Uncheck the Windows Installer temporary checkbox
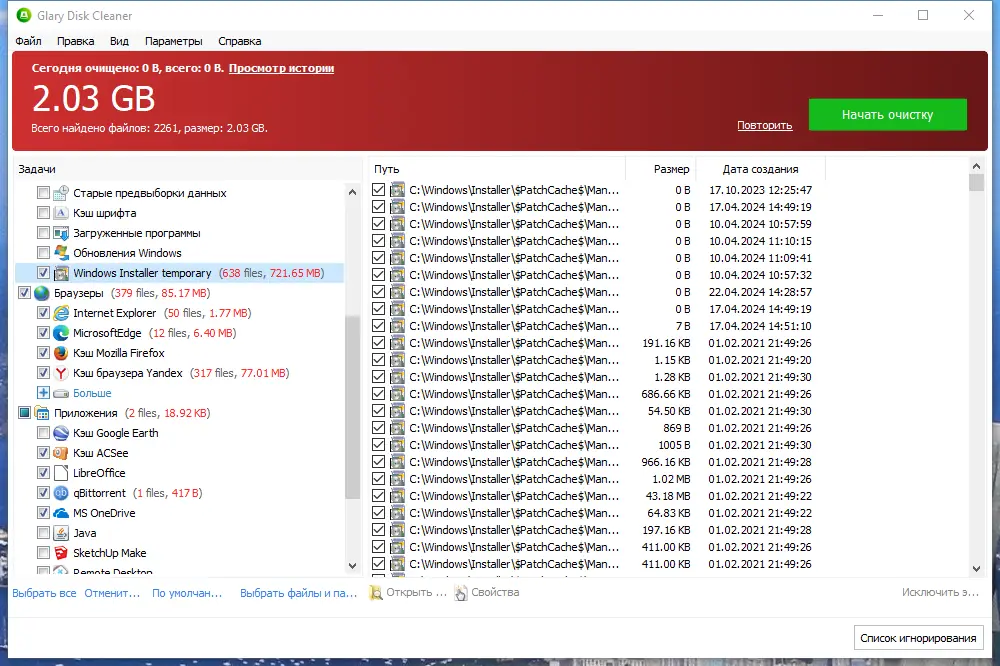1000x666 pixels. 43,273
